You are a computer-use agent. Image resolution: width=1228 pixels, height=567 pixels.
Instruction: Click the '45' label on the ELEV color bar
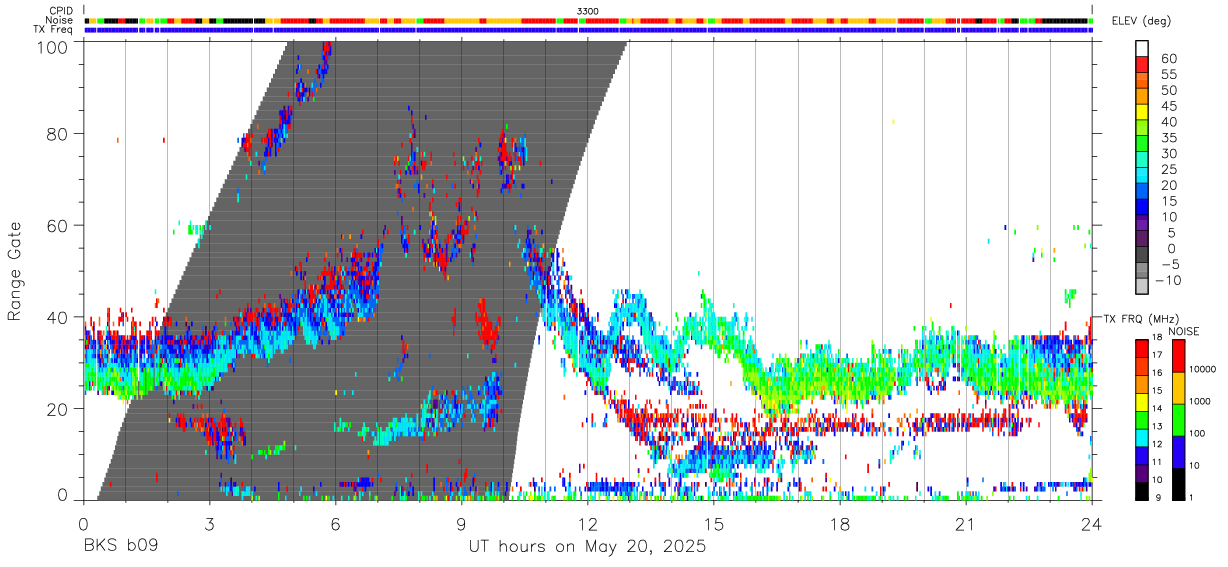pyautogui.click(x=1168, y=106)
